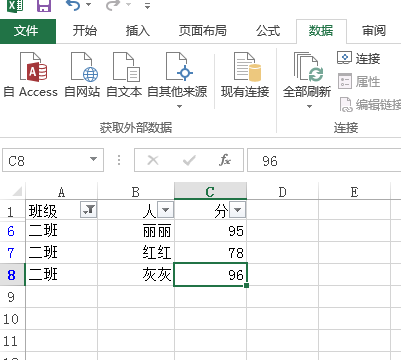Click the cancel X in formula bar
The width and height of the screenshot is (401, 360).
[x=153, y=160]
